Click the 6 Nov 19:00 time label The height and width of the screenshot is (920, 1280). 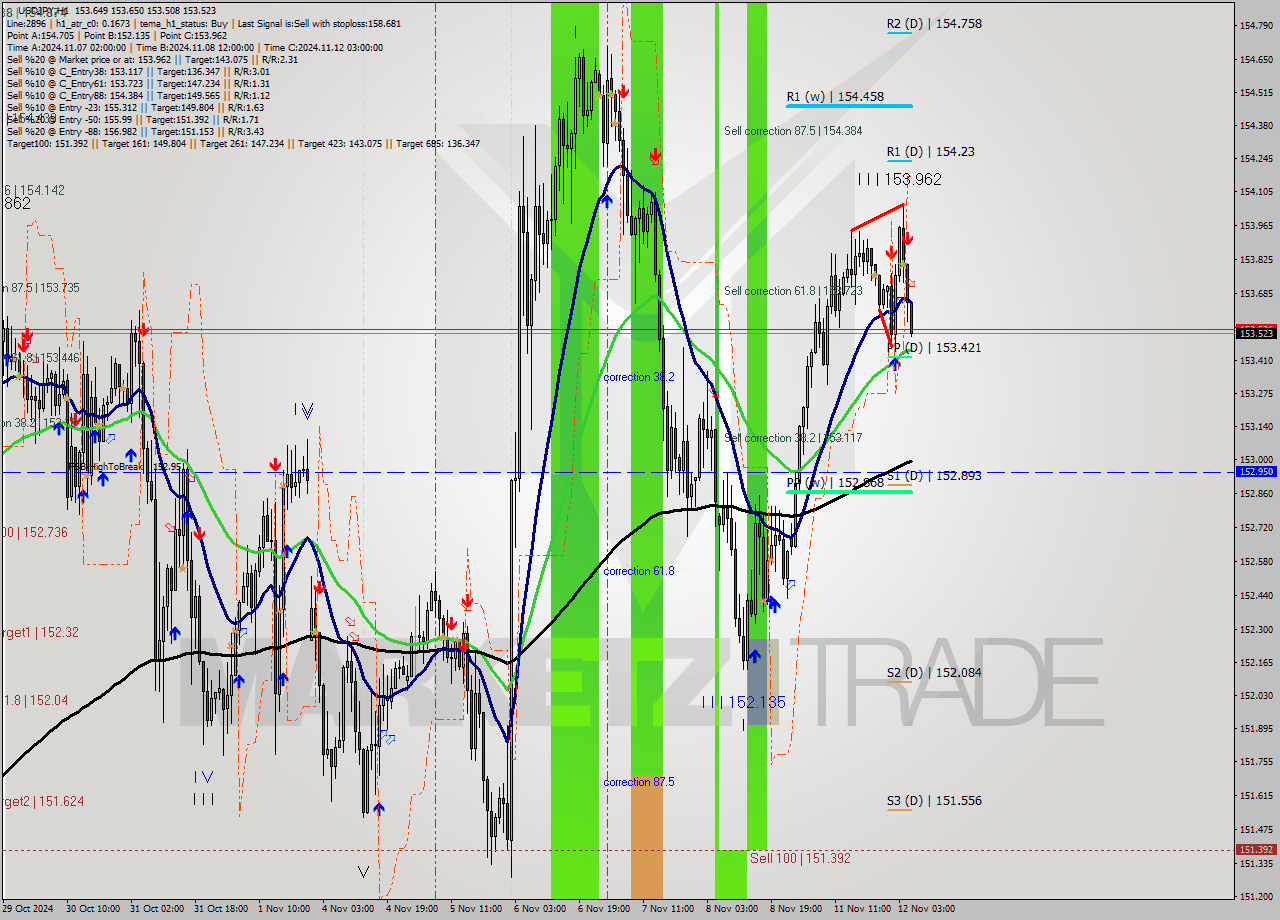tap(603, 909)
